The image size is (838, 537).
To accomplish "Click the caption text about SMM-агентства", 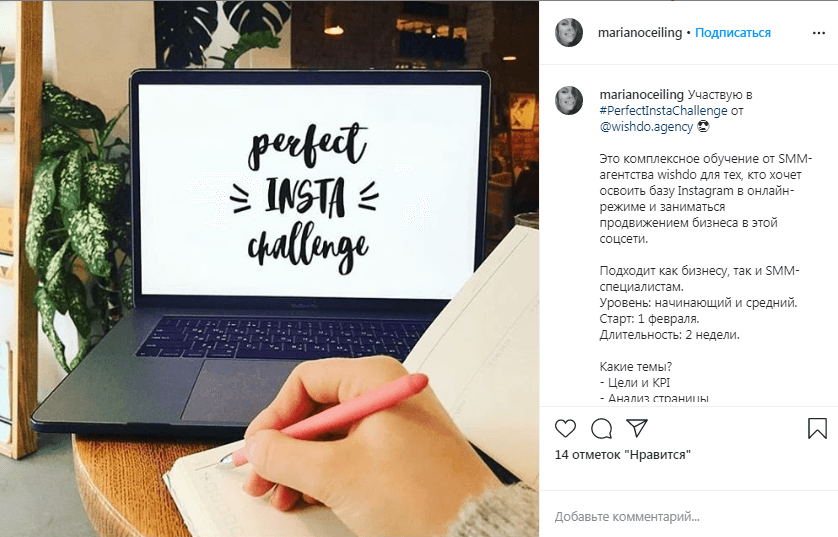I will (x=705, y=199).
